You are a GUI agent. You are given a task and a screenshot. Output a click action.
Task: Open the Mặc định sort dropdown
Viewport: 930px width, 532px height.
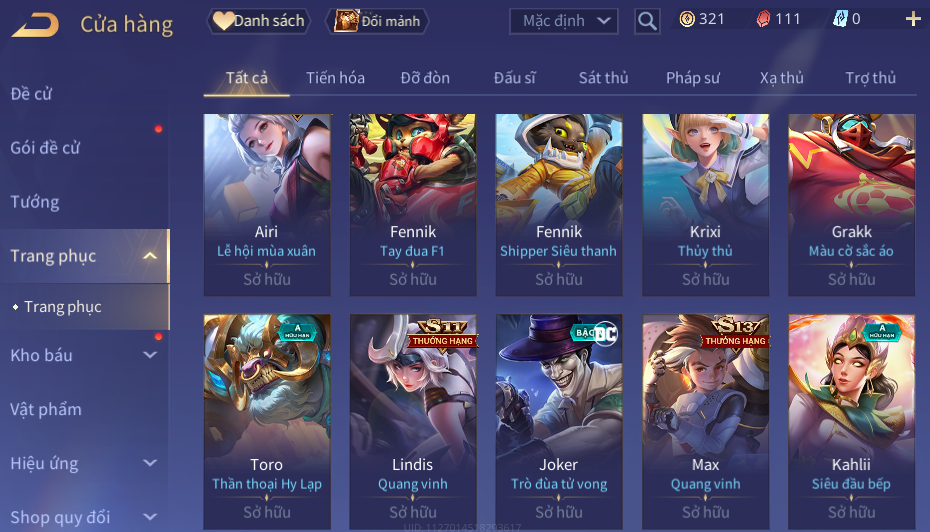coord(563,21)
